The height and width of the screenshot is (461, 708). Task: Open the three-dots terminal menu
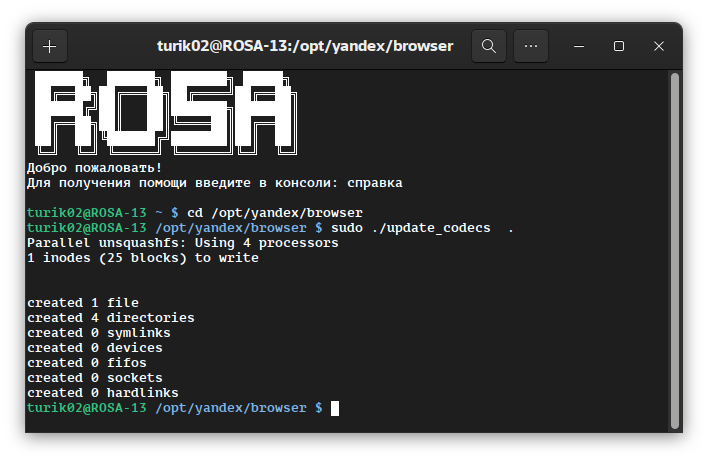[531, 46]
